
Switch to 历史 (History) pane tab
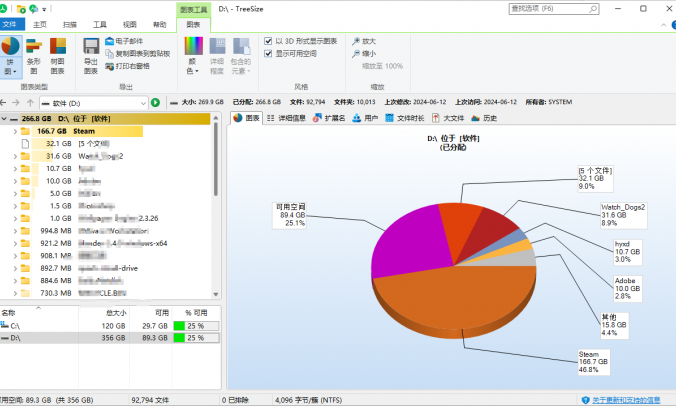[484, 118]
